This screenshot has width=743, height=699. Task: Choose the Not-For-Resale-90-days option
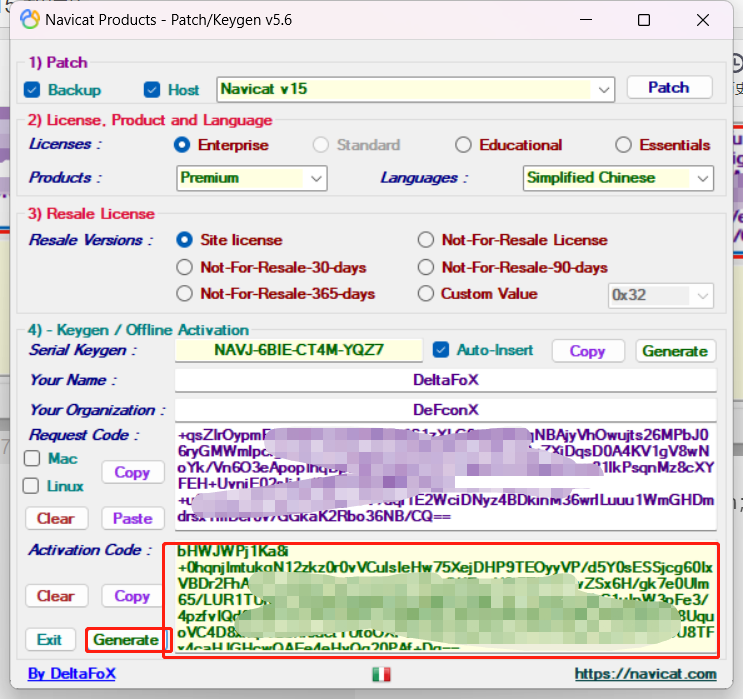click(x=425, y=267)
